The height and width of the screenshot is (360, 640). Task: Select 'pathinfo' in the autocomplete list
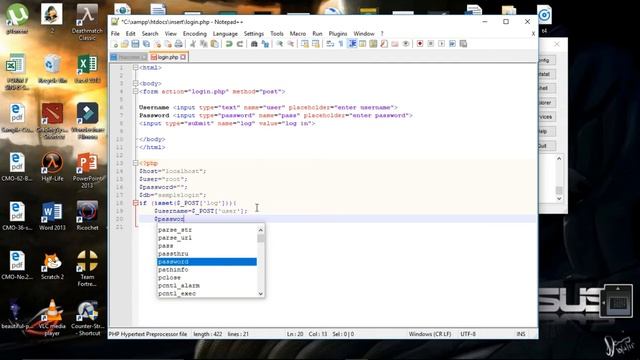pos(207,269)
